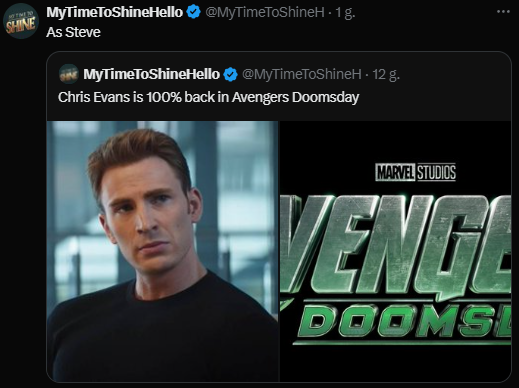This screenshot has height=388, width=519.
Task: Open MyTimeToShineHello display name on main tweet
Action: coord(114,12)
